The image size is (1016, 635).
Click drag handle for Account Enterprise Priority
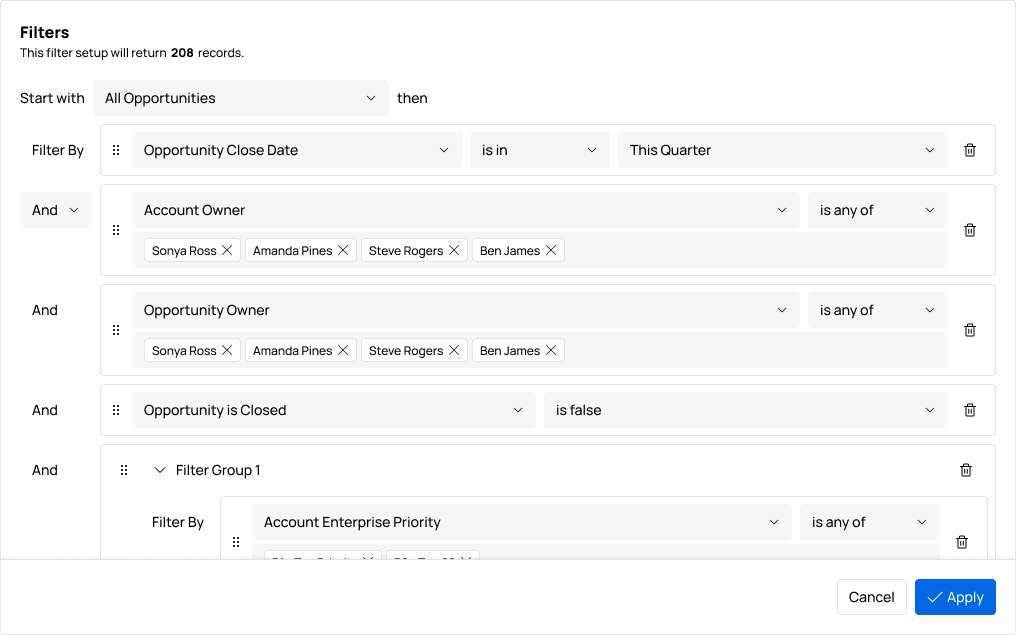(x=236, y=542)
